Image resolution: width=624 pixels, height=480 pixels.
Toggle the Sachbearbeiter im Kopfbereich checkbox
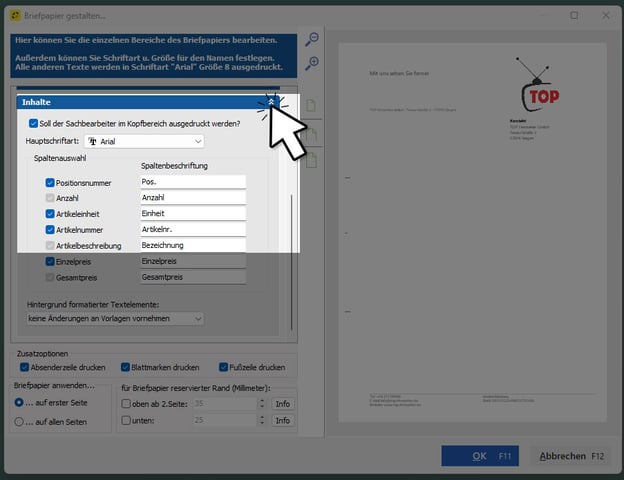34,123
